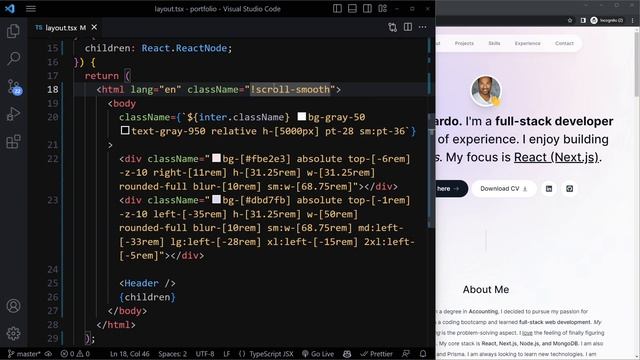Click the Incognito profile indicator in browser
The height and width of the screenshot is (360, 640).
click(x=607, y=20)
